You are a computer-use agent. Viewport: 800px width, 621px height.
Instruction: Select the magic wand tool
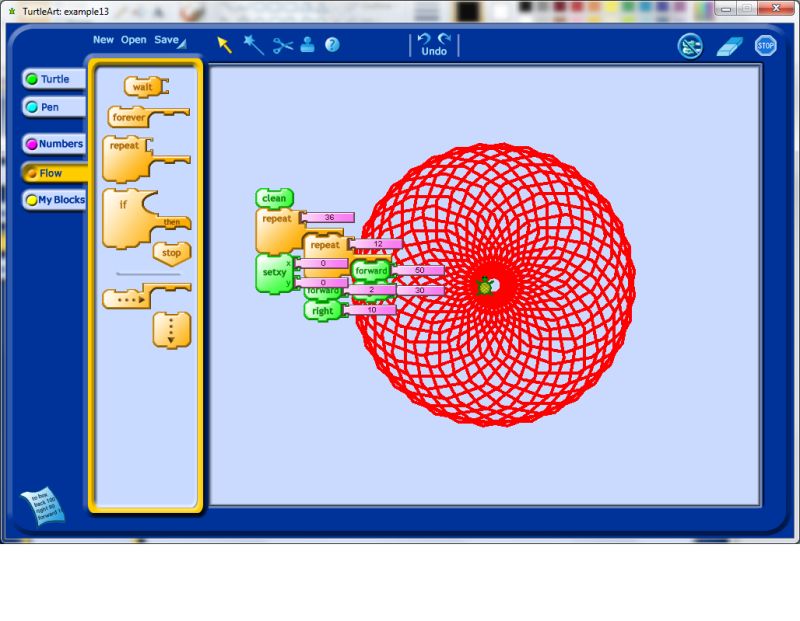251,44
